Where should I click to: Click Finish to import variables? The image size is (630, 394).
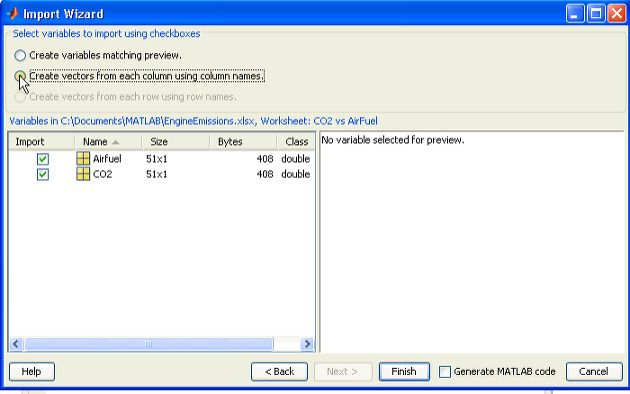404,372
